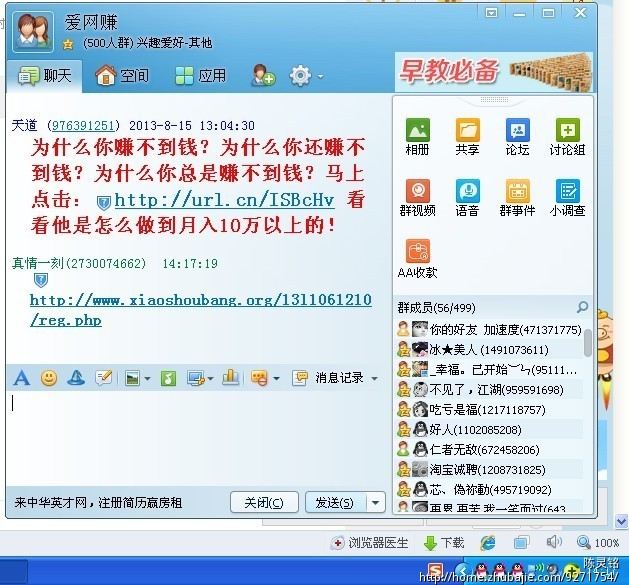629x585 pixels.
Task: Click the 群成员(56/499) header
Action: [x=436, y=308]
